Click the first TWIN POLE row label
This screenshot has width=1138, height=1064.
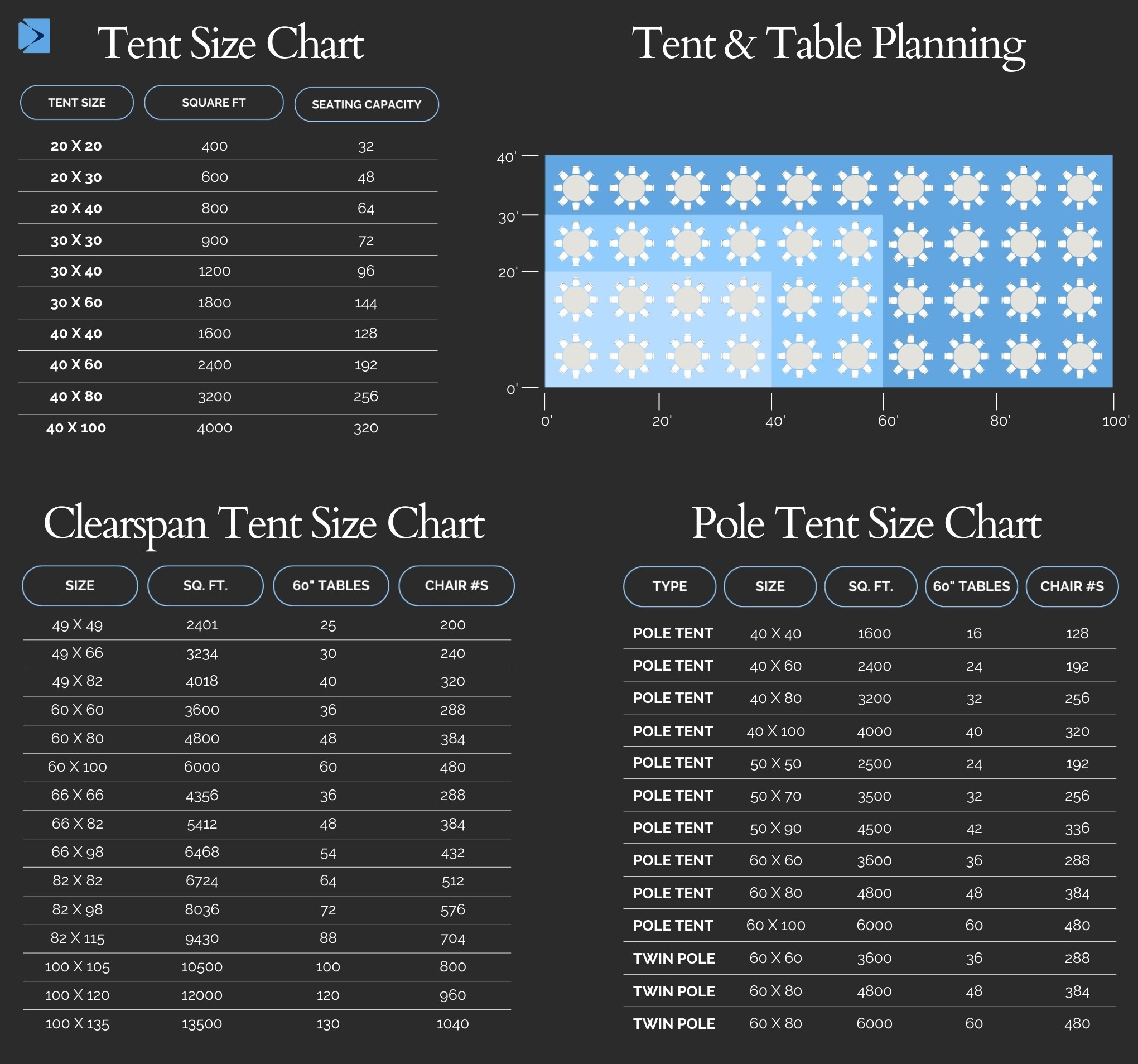click(x=674, y=958)
